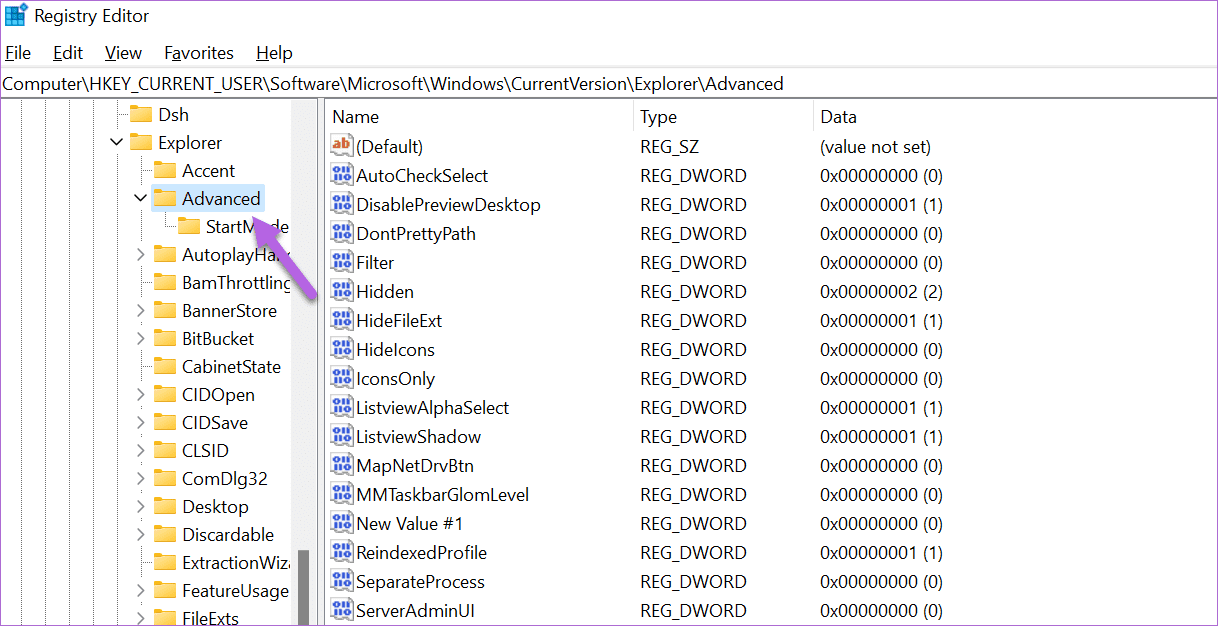Click the Dsh folder icon
This screenshot has width=1218, height=626.
(141, 115)
